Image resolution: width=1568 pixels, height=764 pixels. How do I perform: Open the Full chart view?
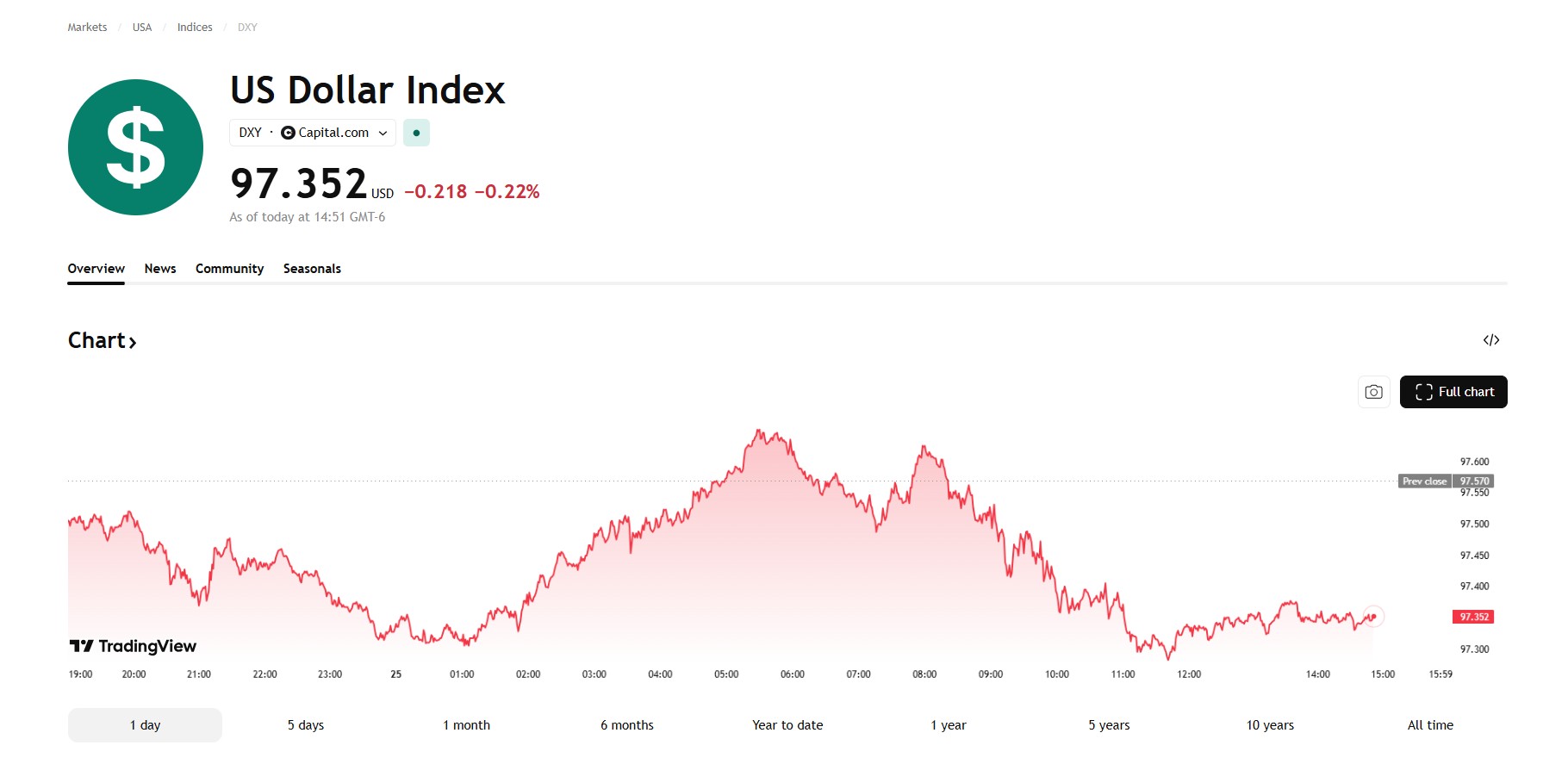(1453, 392)
